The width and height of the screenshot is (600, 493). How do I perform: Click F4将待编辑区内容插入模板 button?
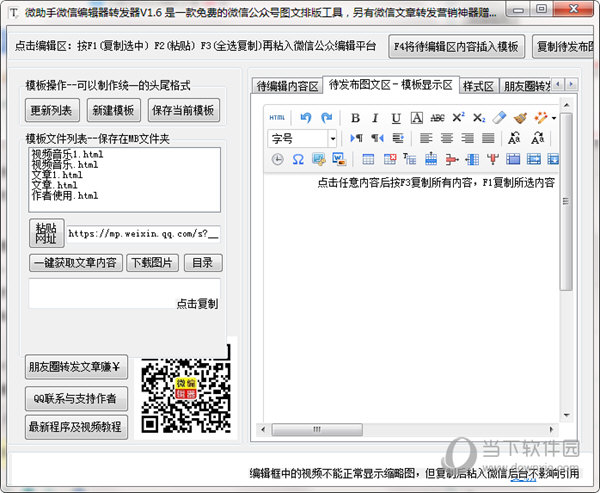coord(457,47)
